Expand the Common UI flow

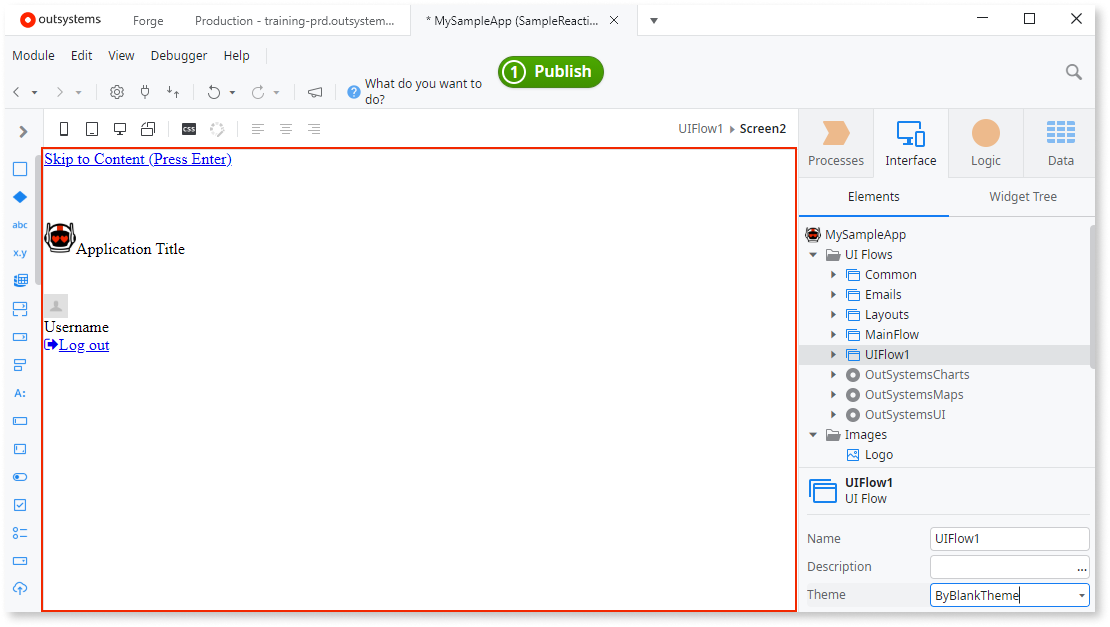coord(834,274)
